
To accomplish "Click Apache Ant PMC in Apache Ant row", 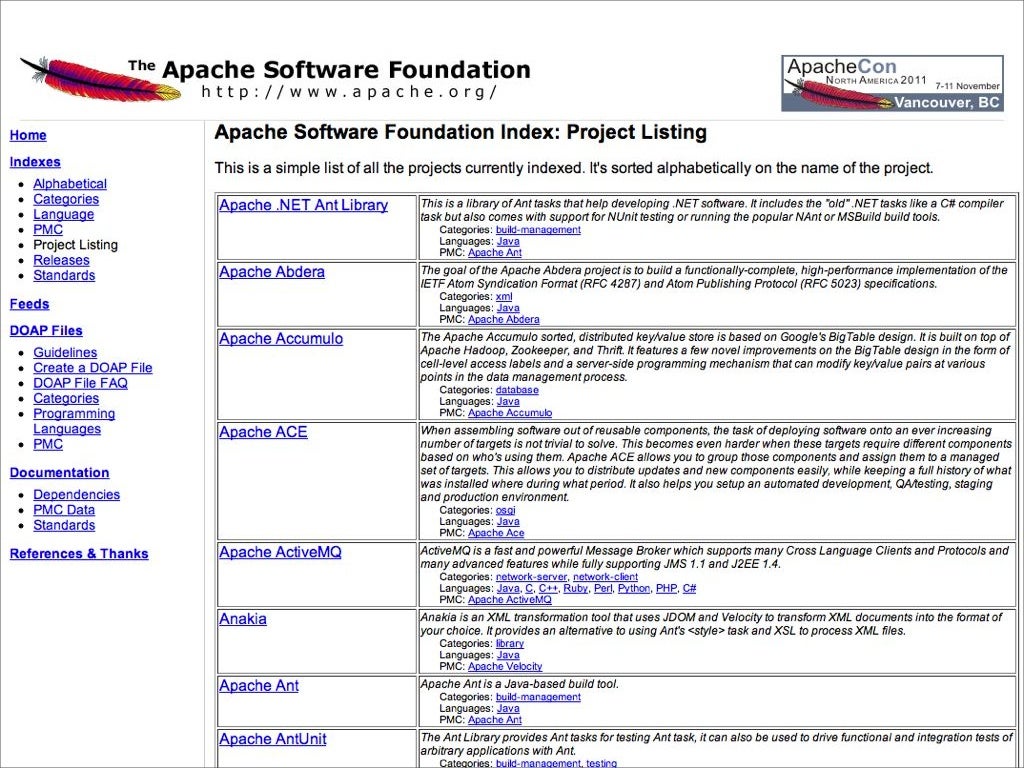I will pyautogui.click(x=495, y=720).
